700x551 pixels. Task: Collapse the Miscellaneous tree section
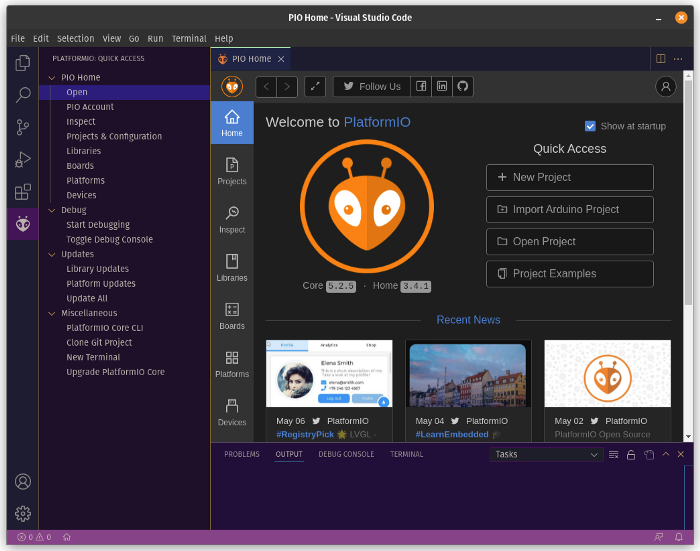coord(53,313)
